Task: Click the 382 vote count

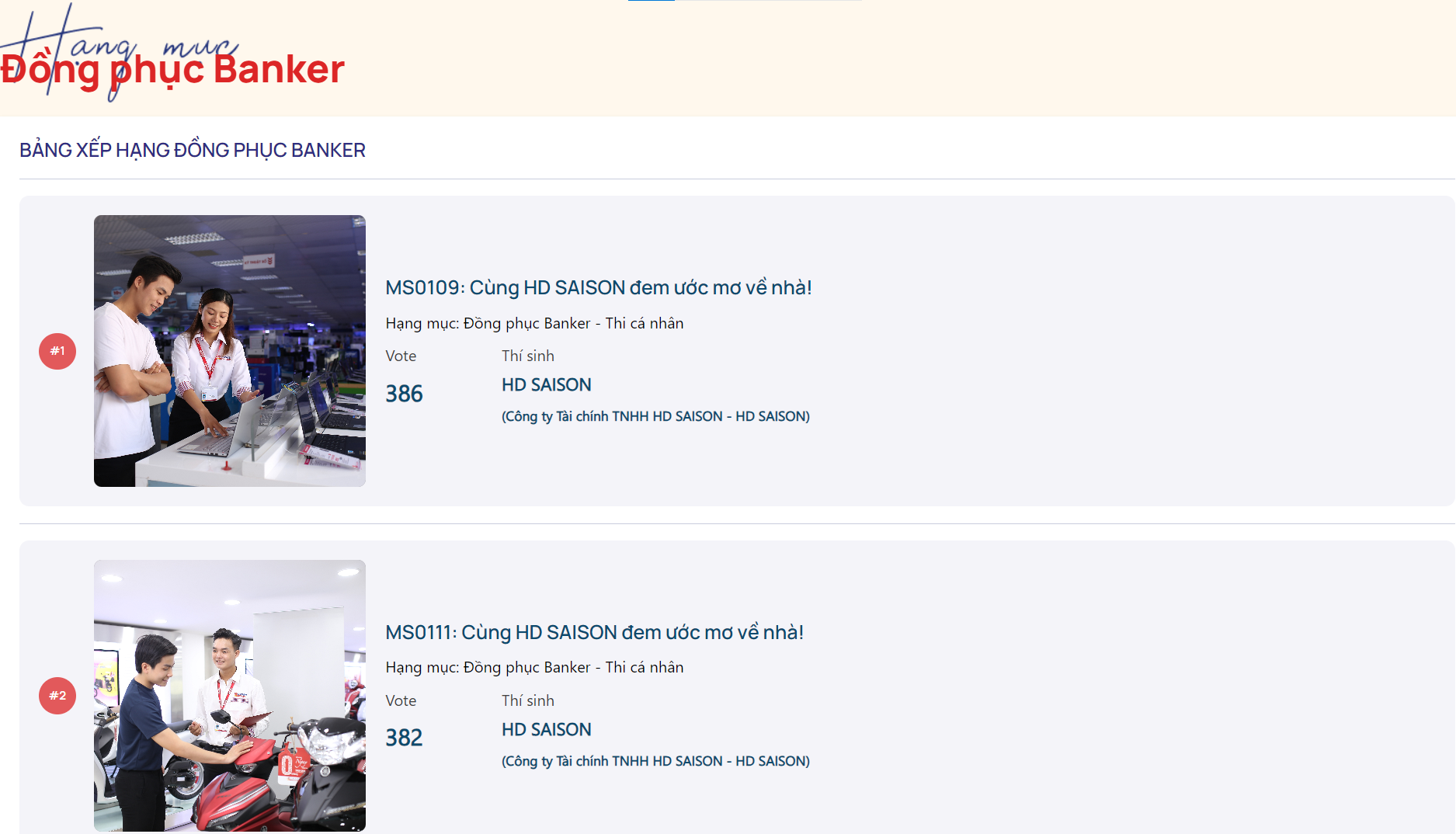Action: [x=405, y=738]
